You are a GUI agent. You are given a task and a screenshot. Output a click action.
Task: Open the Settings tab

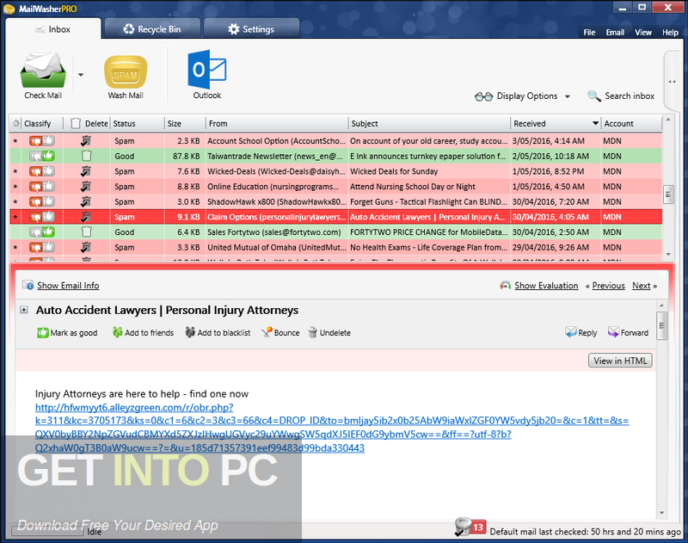(x=251, y=29)
